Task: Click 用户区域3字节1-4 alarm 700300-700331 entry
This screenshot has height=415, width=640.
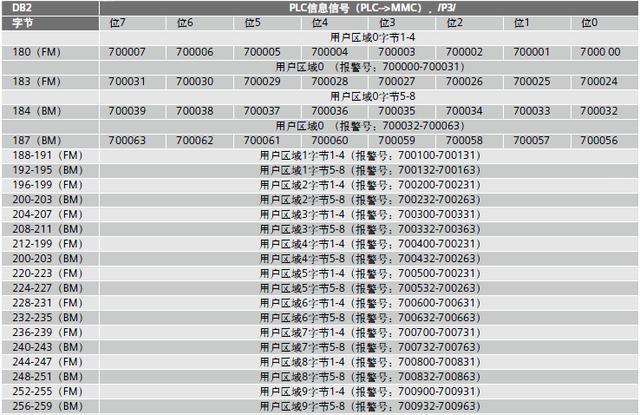Action: pyautogui.click(x=370, y=214)
